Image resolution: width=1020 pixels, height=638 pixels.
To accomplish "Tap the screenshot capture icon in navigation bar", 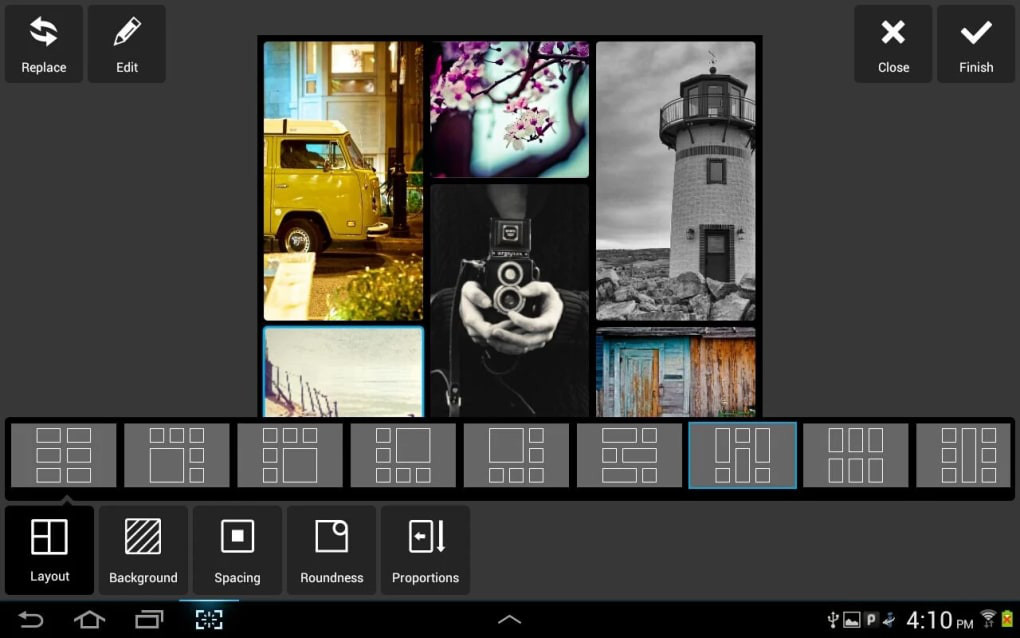I will 209,620.
